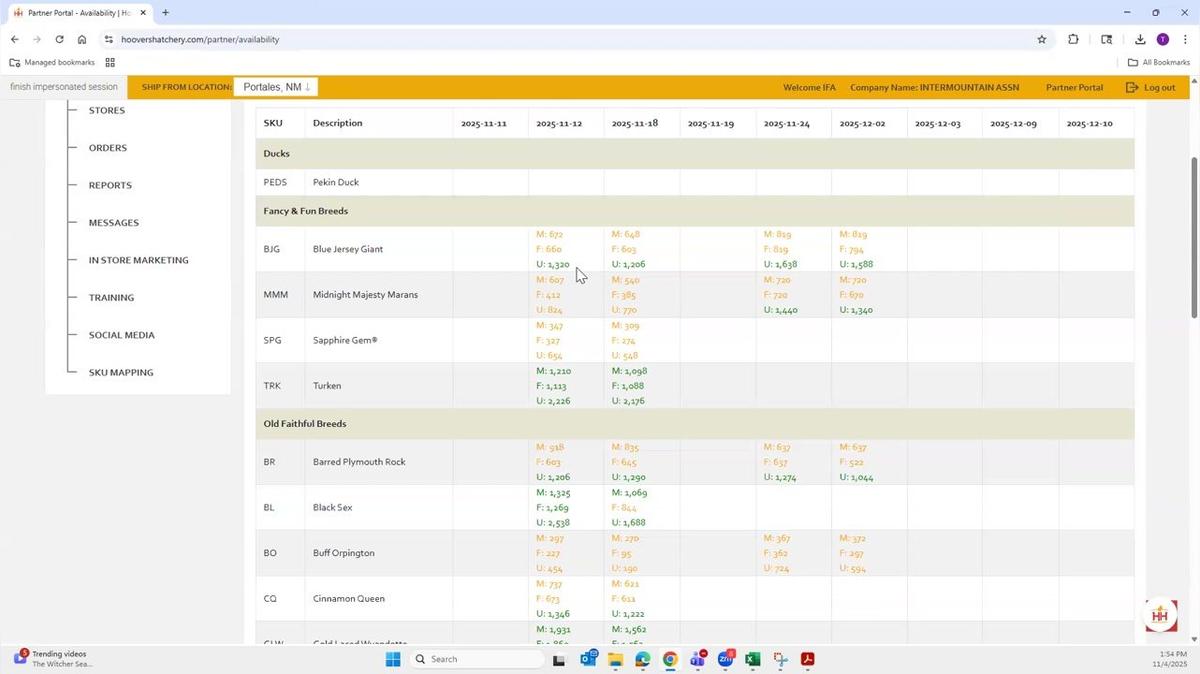Click finish impersonated session
The image size is (1200, 674).
pos(64,87)
